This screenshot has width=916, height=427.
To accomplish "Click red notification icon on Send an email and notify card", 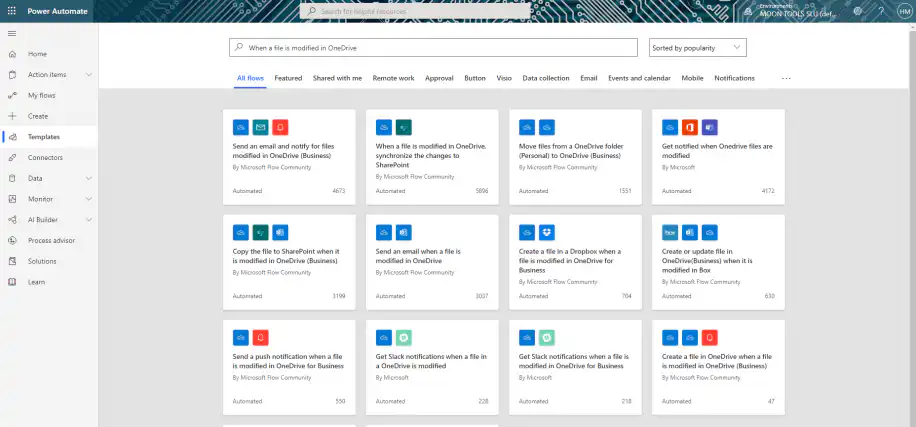I will click(280, 127).
